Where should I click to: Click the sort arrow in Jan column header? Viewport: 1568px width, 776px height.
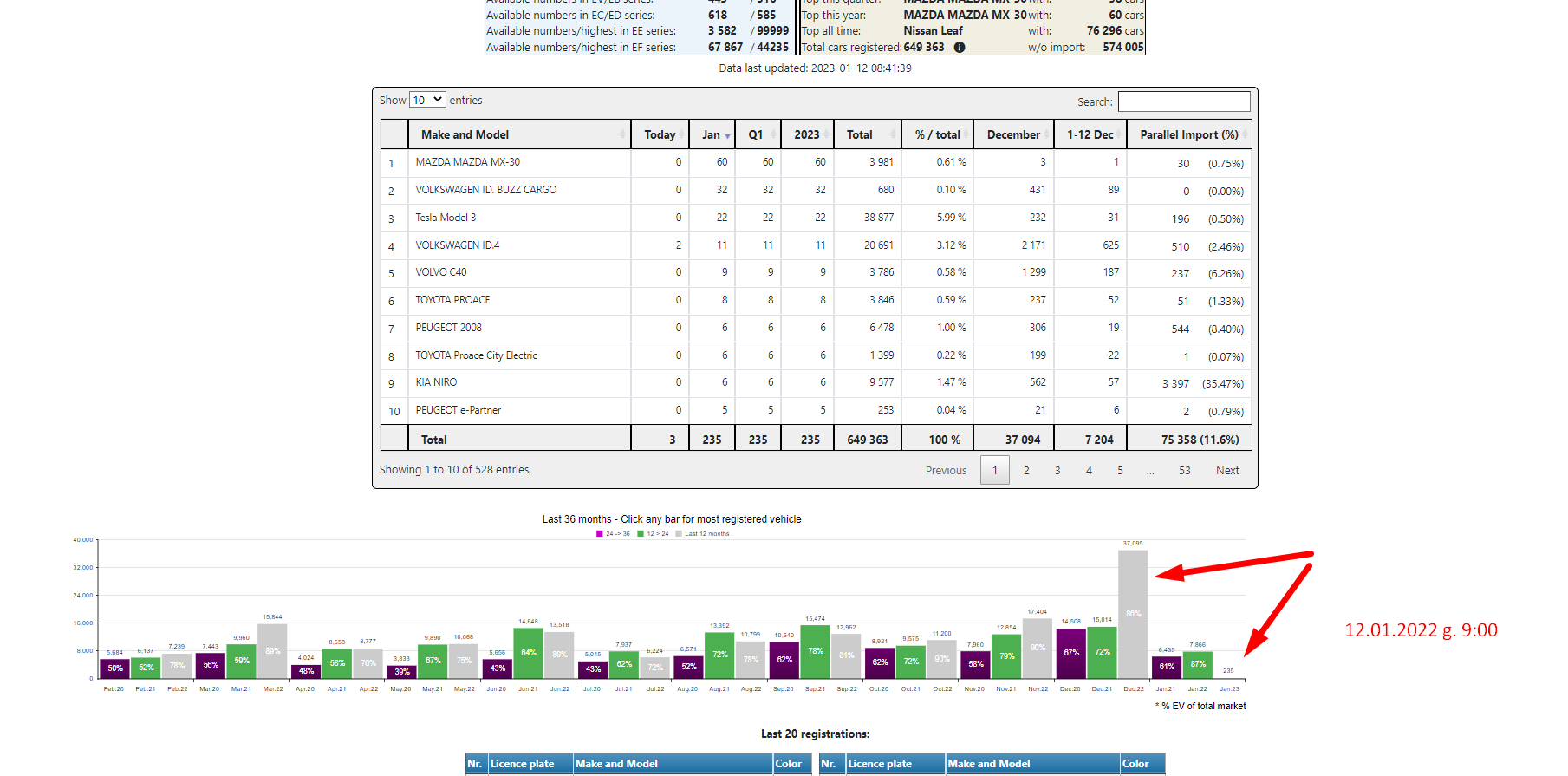click(x=727, y=136)
